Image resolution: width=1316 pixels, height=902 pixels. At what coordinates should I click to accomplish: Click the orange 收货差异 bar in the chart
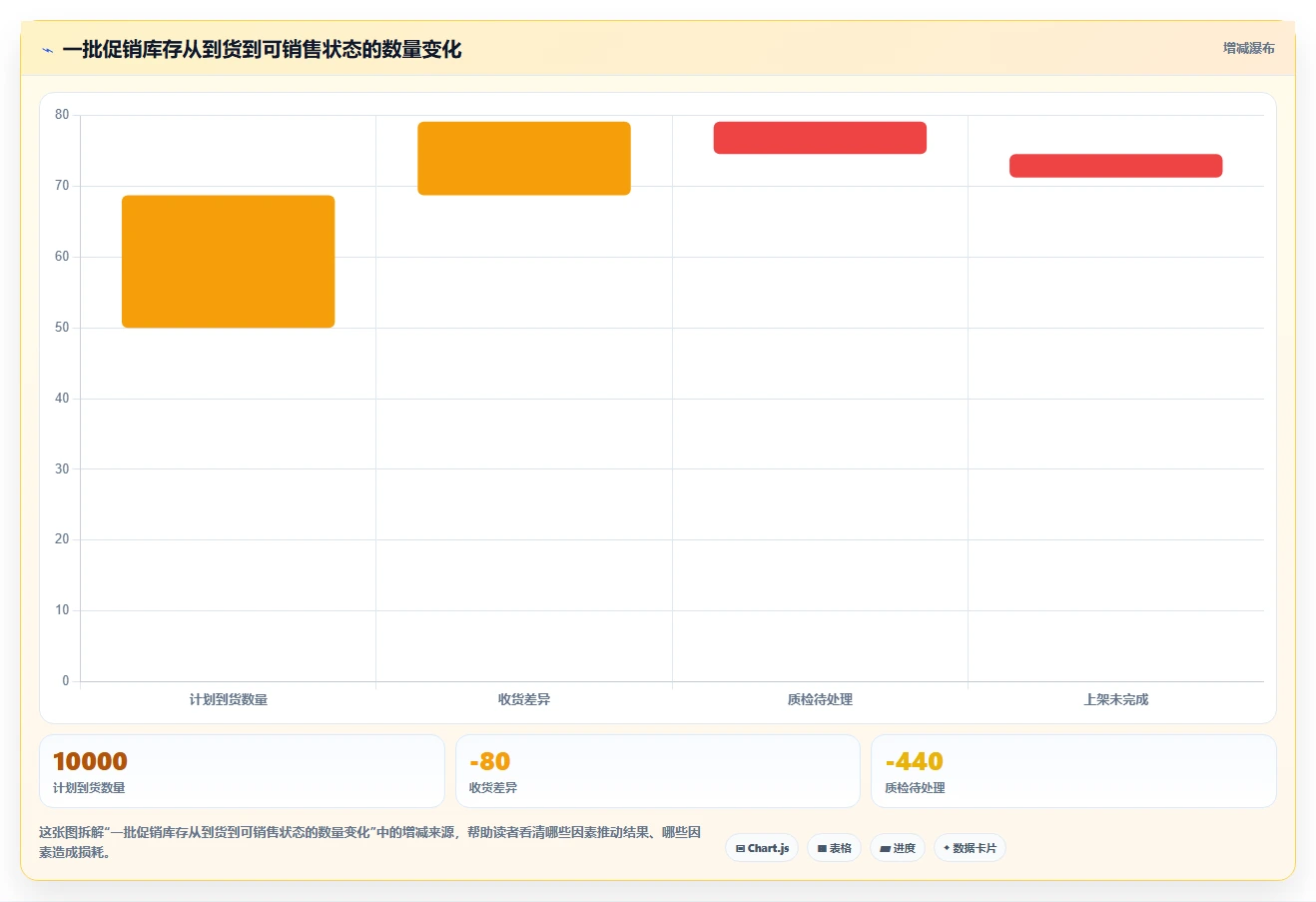click(x=524, y=159)
